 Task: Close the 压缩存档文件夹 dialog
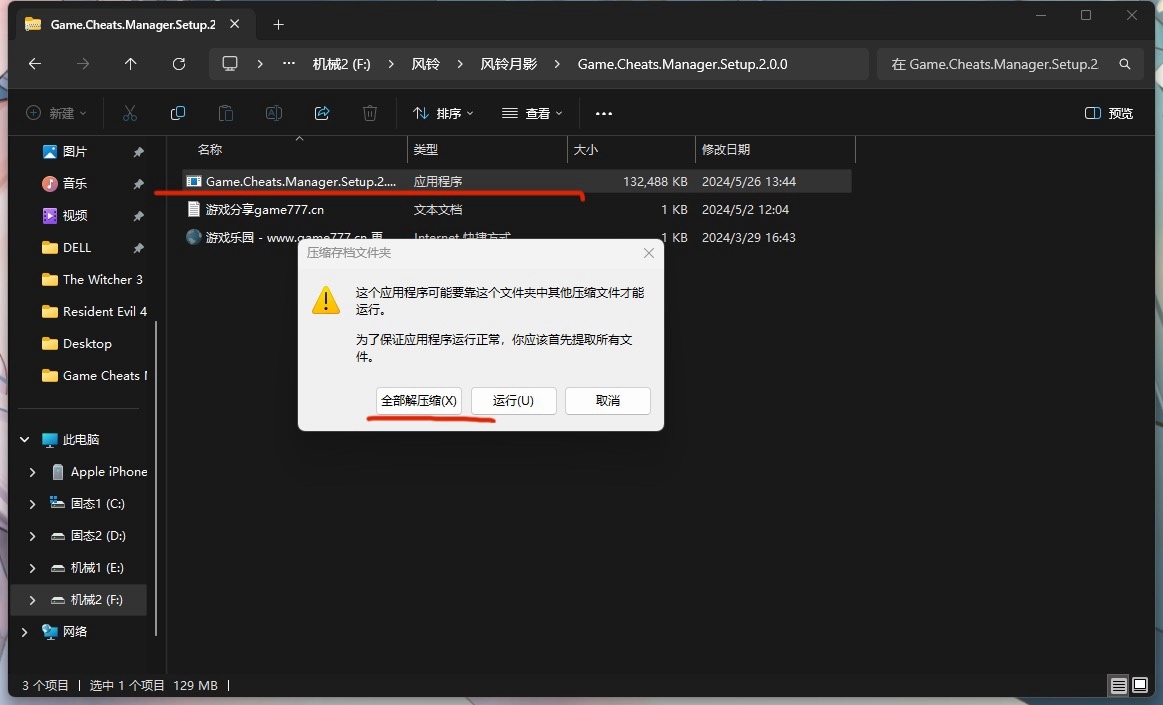pyautogui.click(x=649, y=254)
